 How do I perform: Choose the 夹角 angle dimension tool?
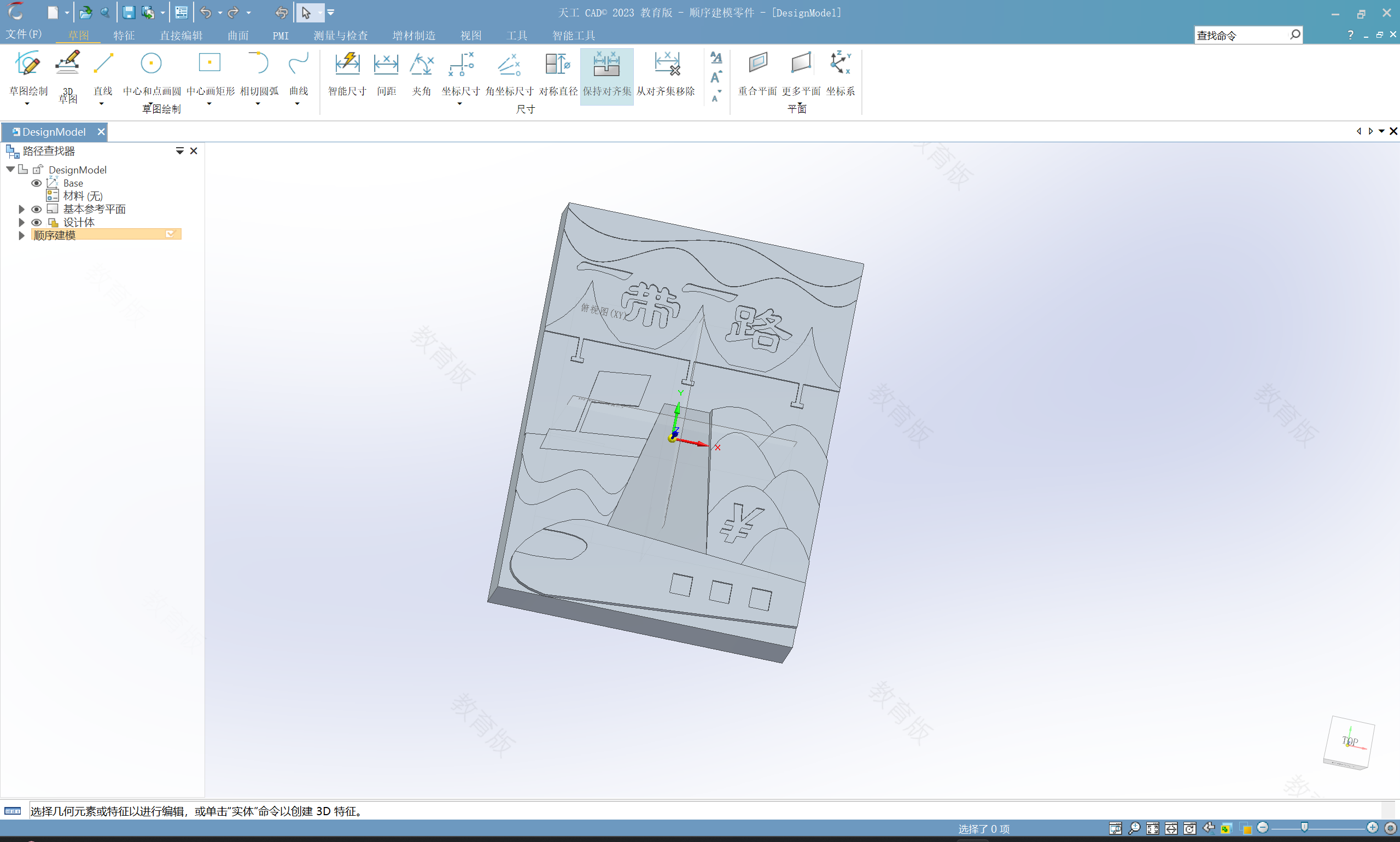(x=421, y=74)
